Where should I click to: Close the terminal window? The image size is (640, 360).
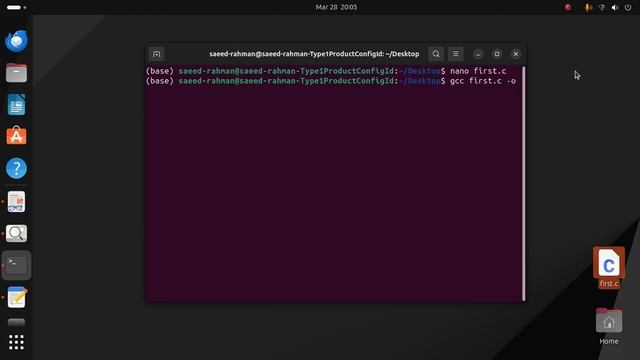click(x=516, y=54)
